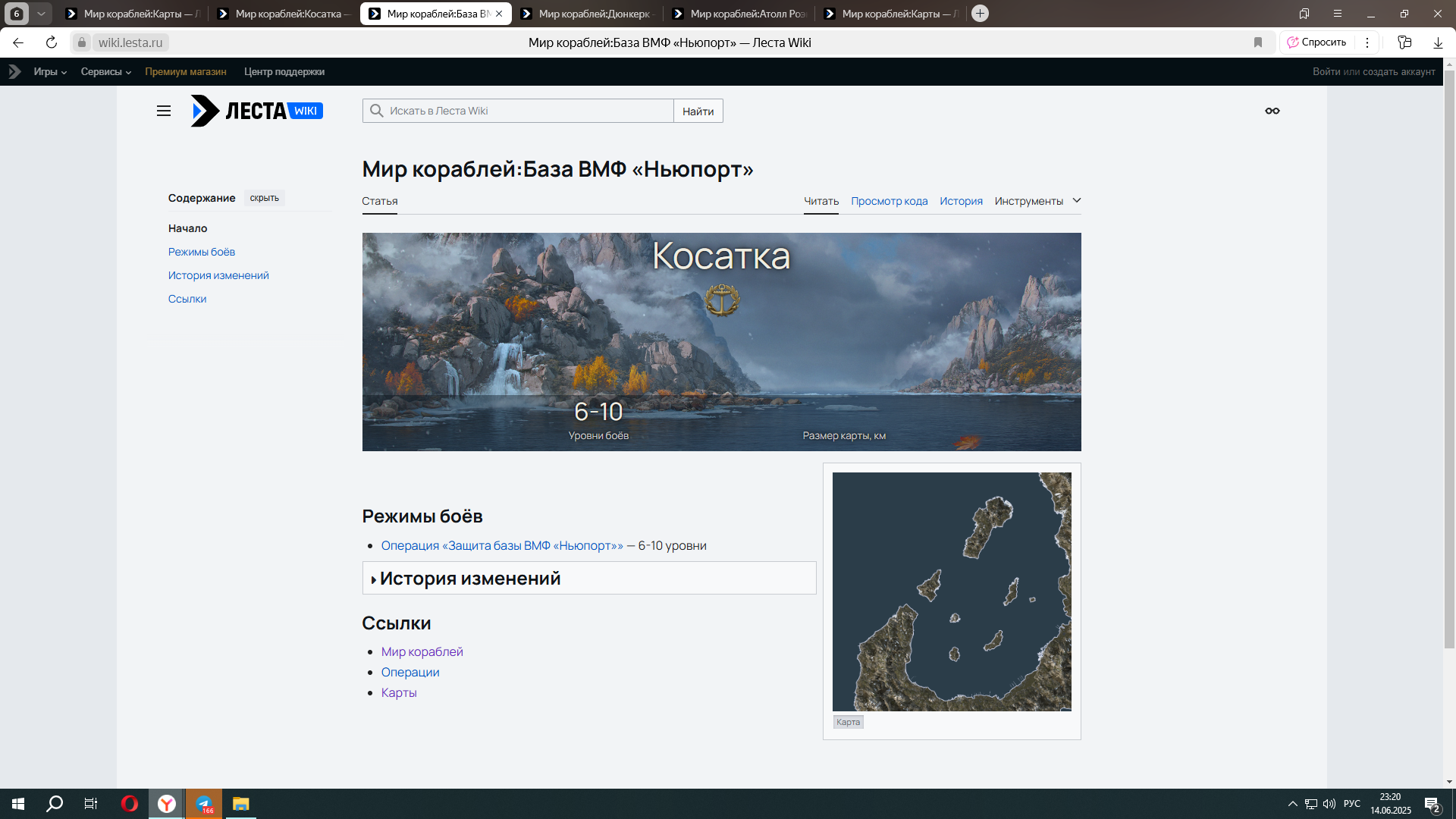Click the site lock icon
Image resolution: width=1456 pixels, height=819 pixels.
(x=82, y=42)
